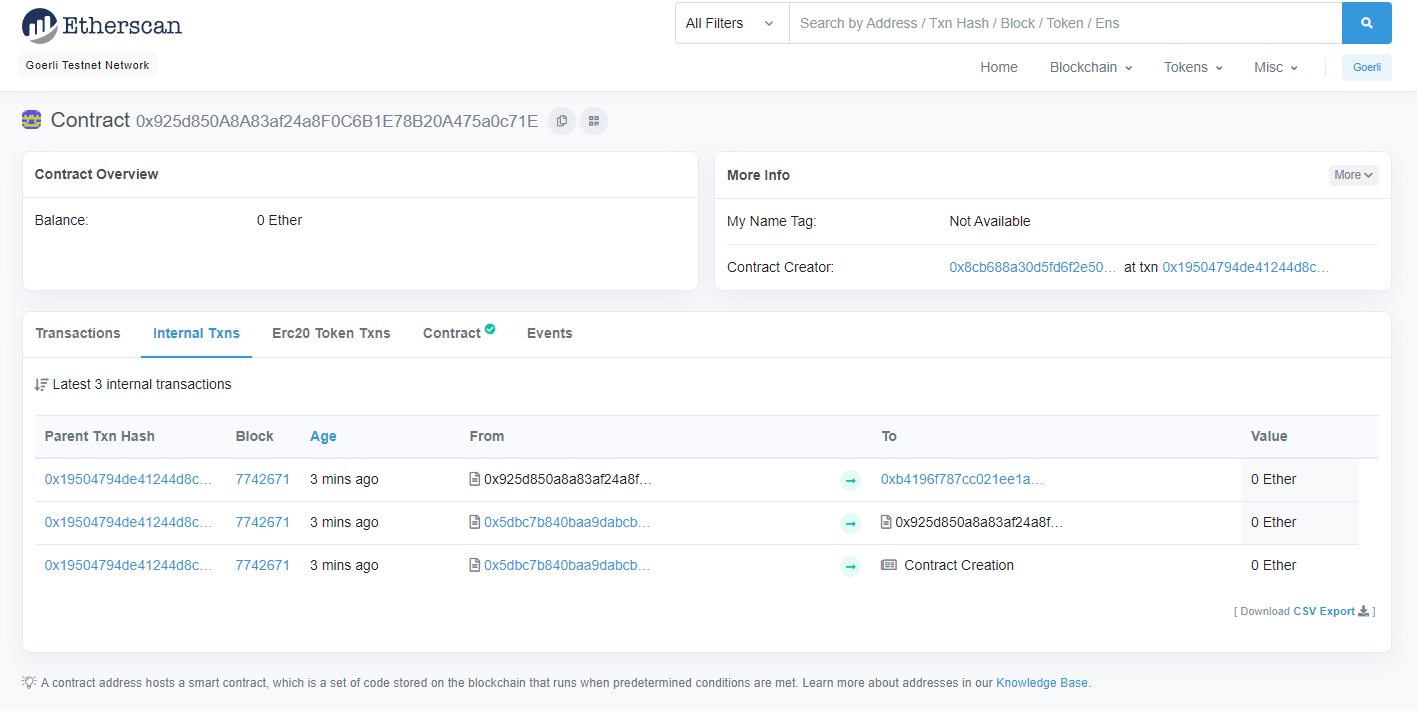Viewport: 1417px width, 711px height.
Task: Open the Contract tab
Action: (452, 333)
